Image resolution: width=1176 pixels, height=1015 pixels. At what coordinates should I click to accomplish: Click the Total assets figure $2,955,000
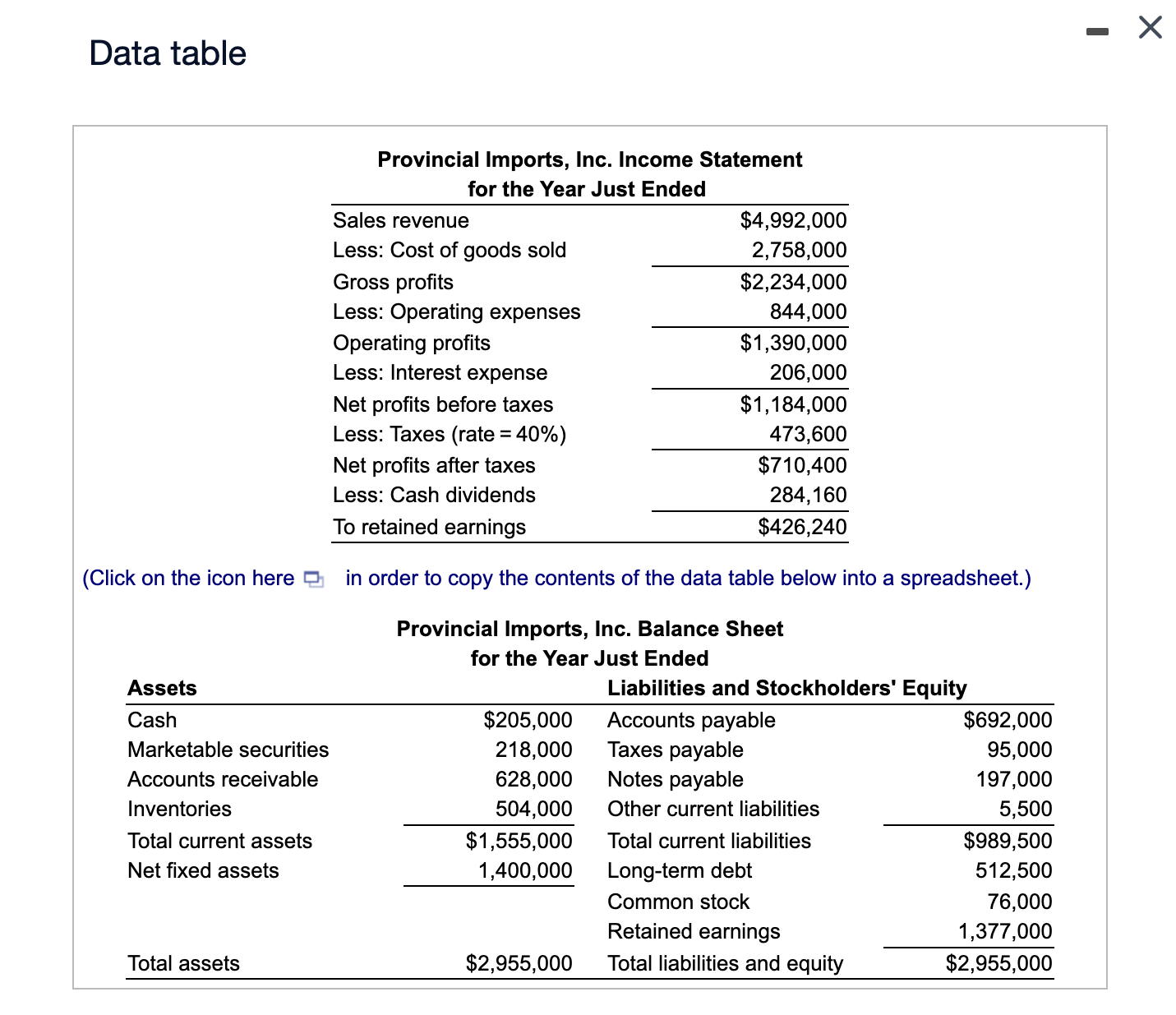click(519, 962)
